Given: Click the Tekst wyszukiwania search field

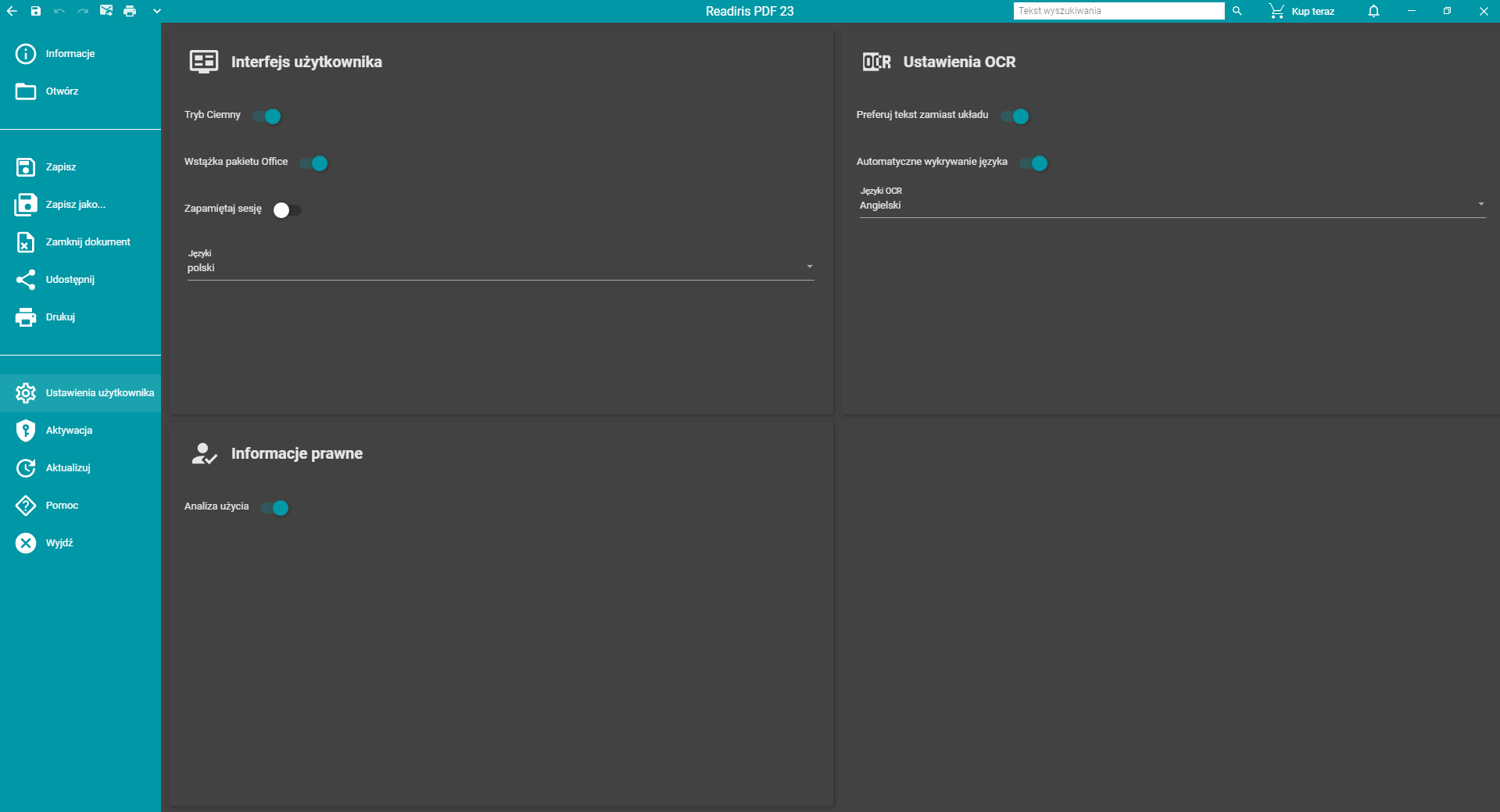Looking at the screenshot, I should point(1119,11).
